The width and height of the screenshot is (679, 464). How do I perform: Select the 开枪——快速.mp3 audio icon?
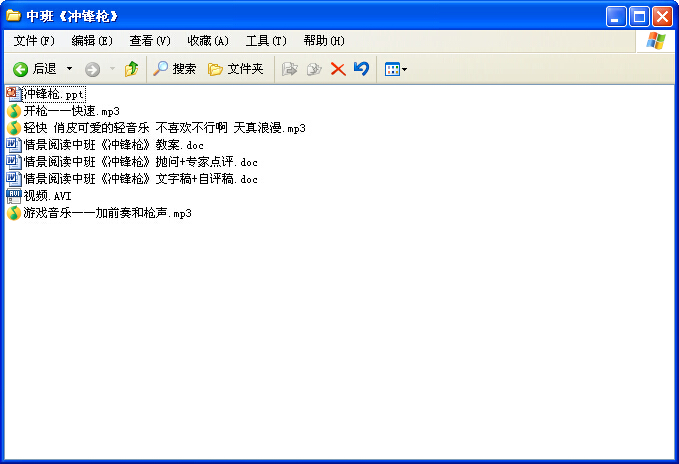tap(14, 111)
